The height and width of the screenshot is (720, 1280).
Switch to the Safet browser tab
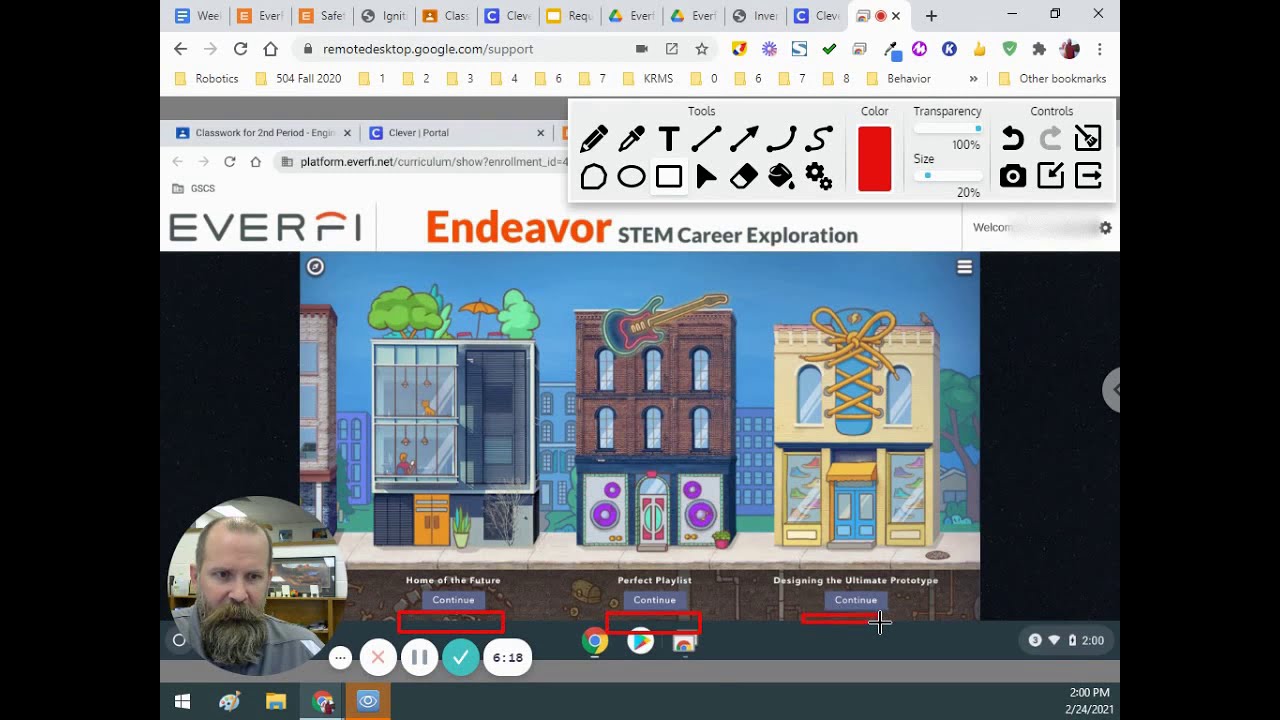click(320, 15)
